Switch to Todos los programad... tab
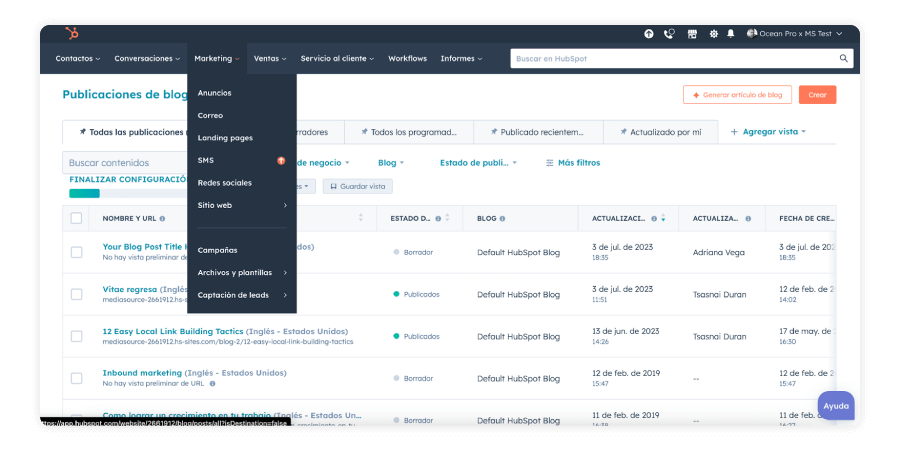 coord(409,132)
